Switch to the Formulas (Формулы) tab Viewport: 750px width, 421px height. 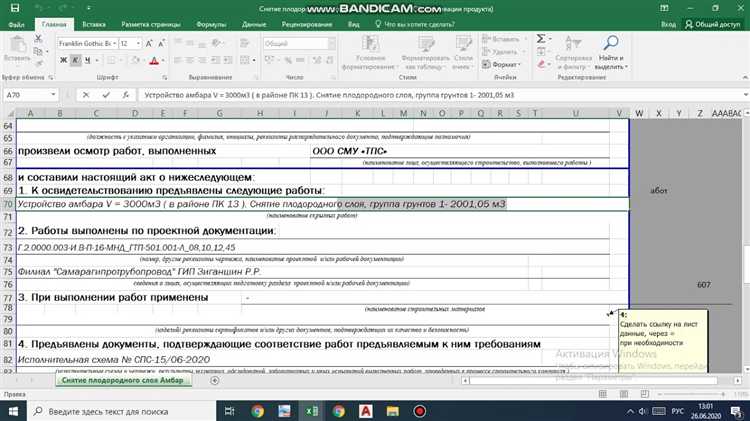pos(211,24)
